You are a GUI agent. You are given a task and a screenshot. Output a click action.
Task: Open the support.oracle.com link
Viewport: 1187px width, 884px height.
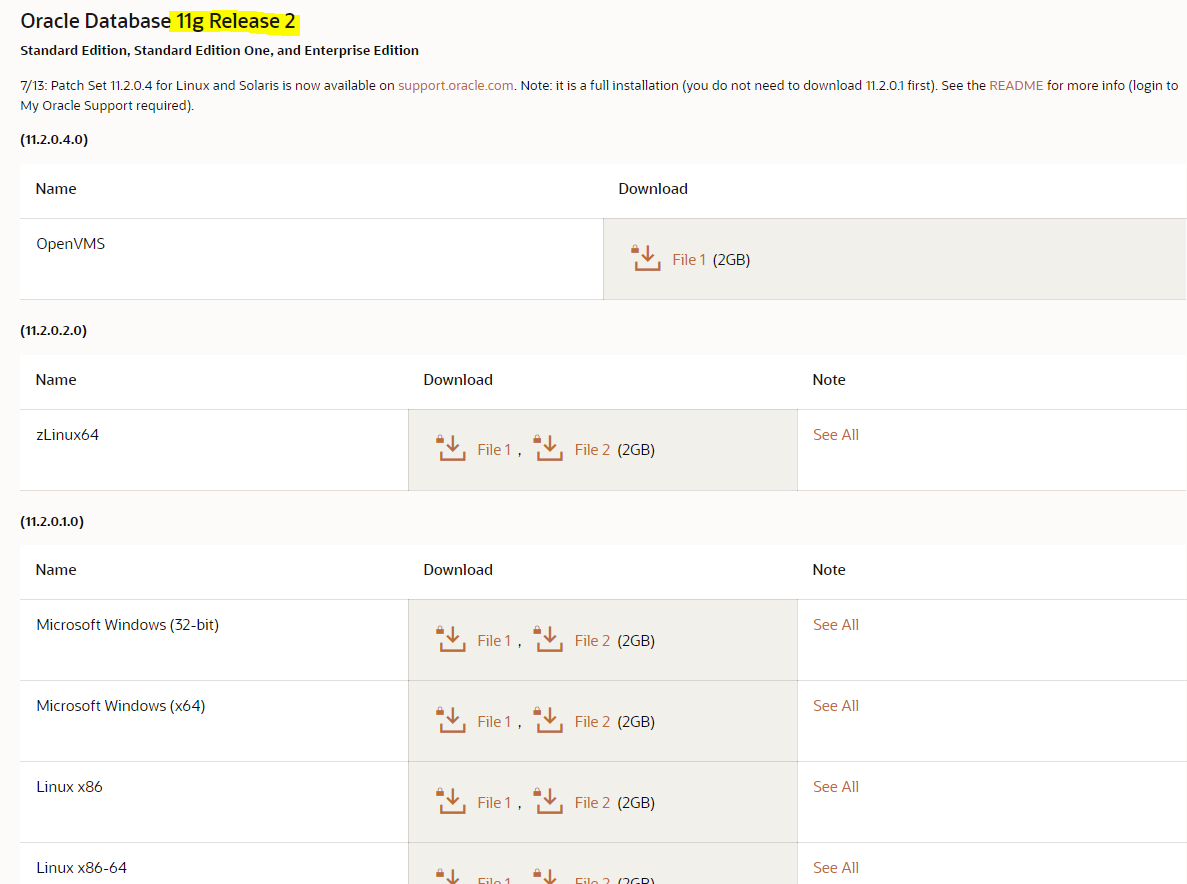456,86
